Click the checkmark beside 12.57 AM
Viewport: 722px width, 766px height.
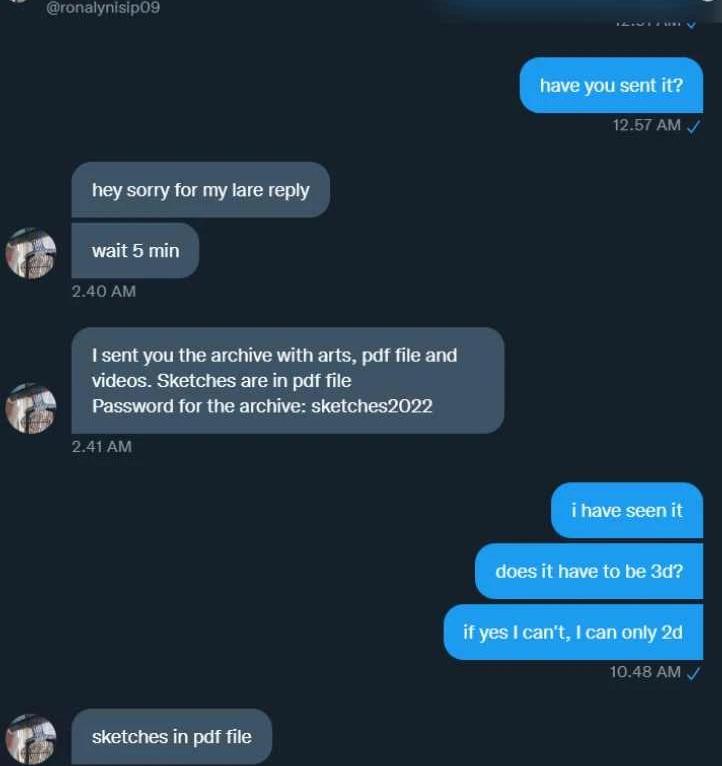pyautogui.click(x=693, y=125)
